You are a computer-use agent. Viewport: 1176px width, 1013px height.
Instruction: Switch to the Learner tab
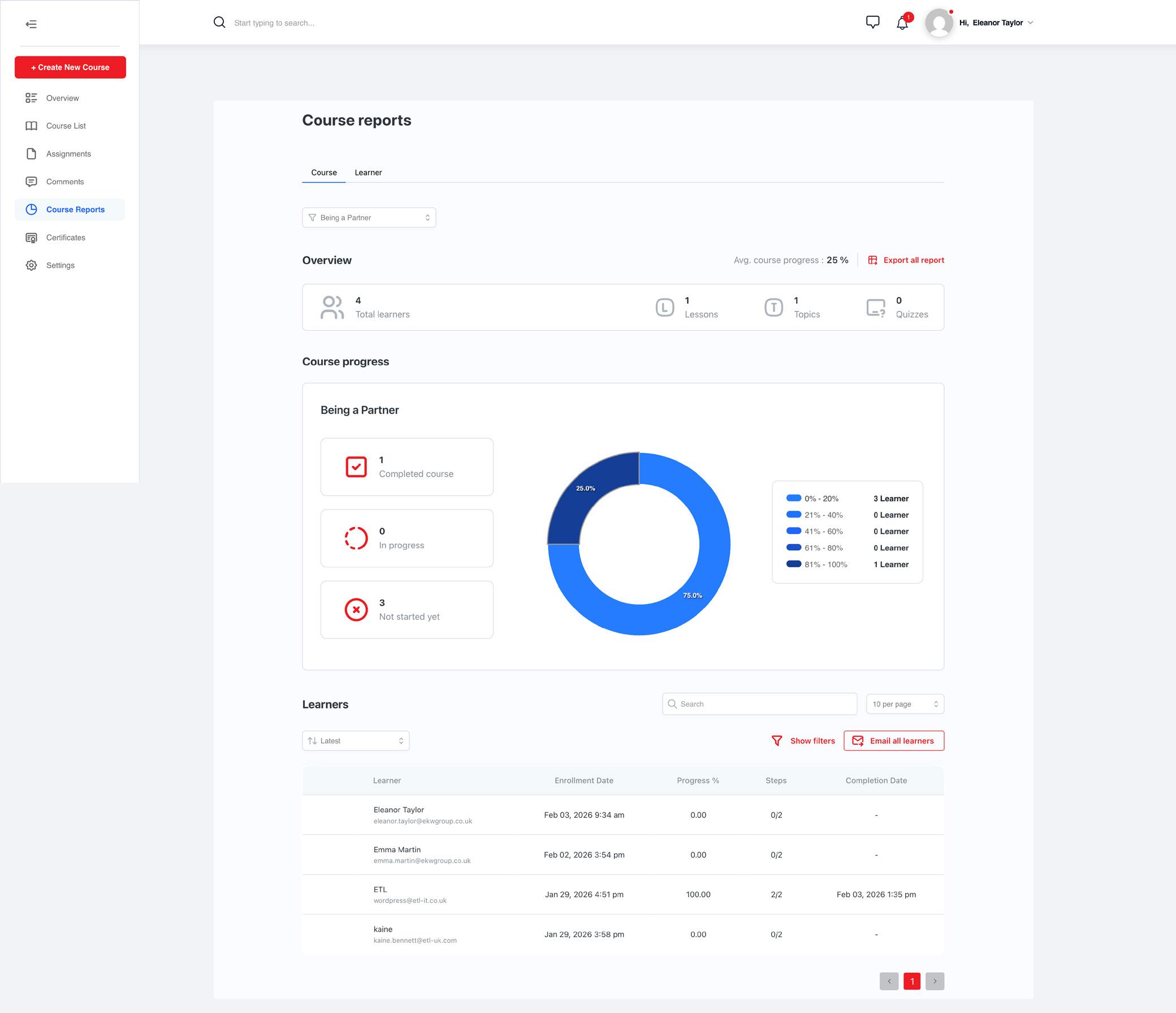tap(368, 173)
